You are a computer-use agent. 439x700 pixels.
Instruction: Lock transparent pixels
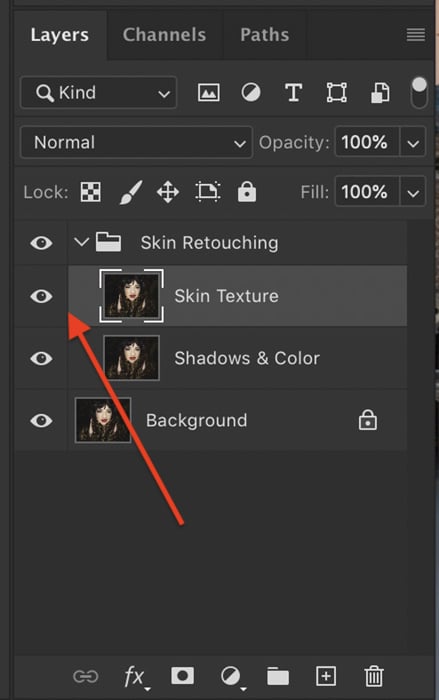coord(91,192)
